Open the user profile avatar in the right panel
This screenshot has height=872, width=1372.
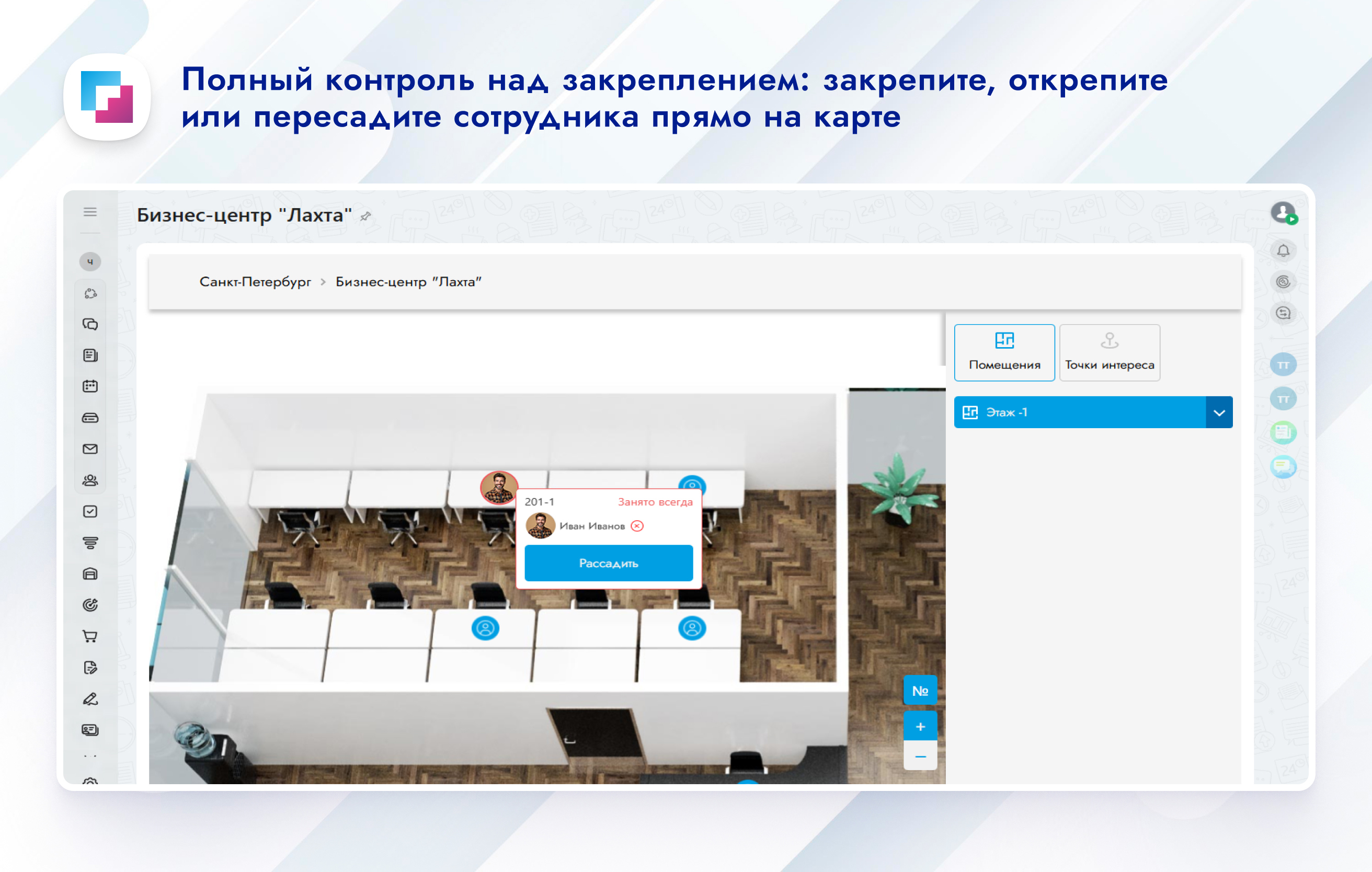1283,213
